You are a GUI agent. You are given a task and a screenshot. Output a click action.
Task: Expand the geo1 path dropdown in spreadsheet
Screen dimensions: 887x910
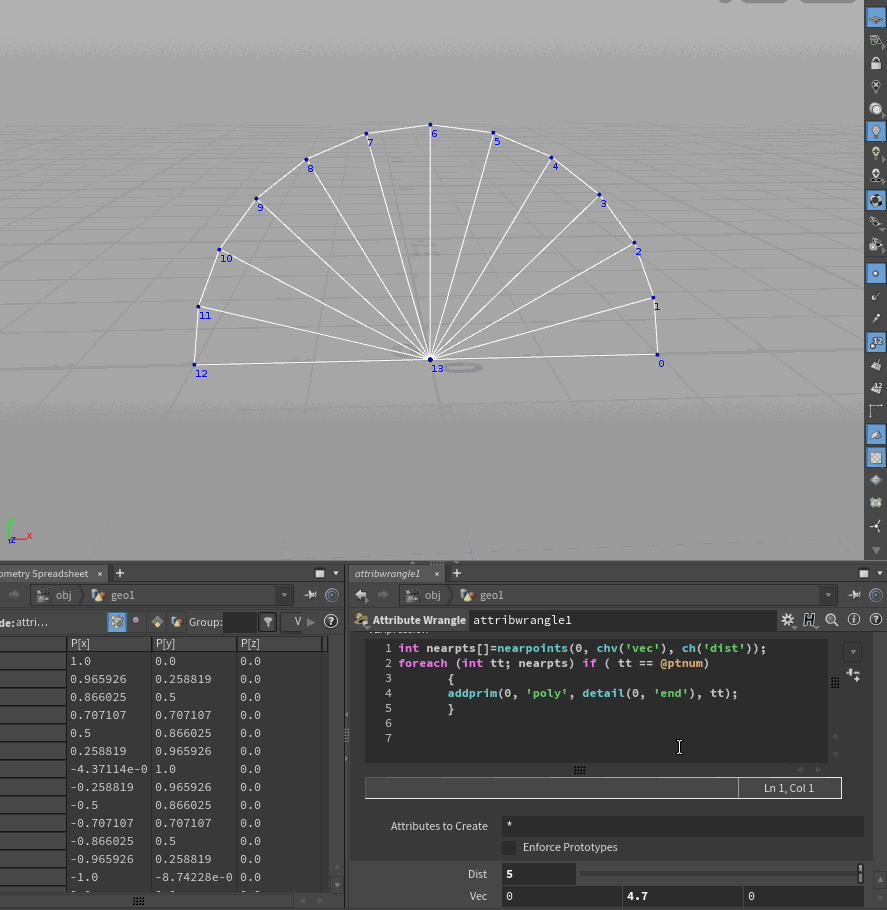pos(285,595)
